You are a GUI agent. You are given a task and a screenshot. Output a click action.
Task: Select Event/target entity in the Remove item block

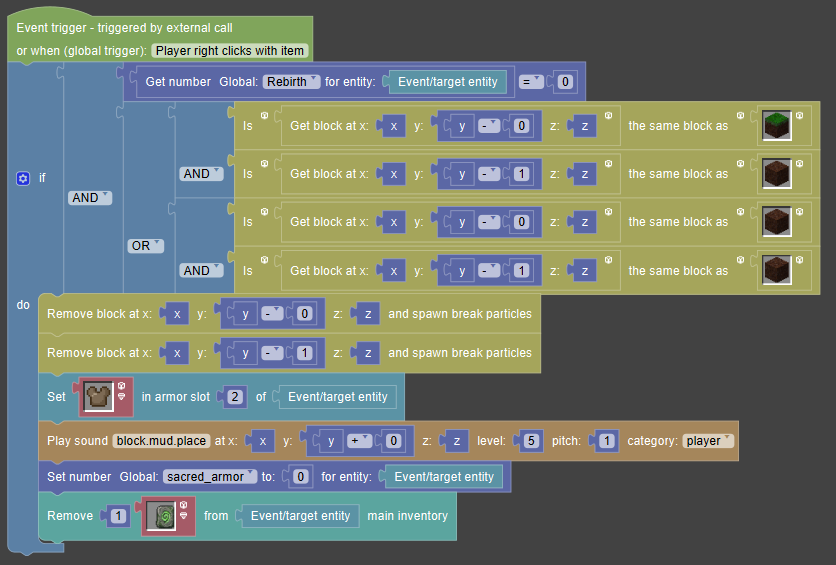301,515
